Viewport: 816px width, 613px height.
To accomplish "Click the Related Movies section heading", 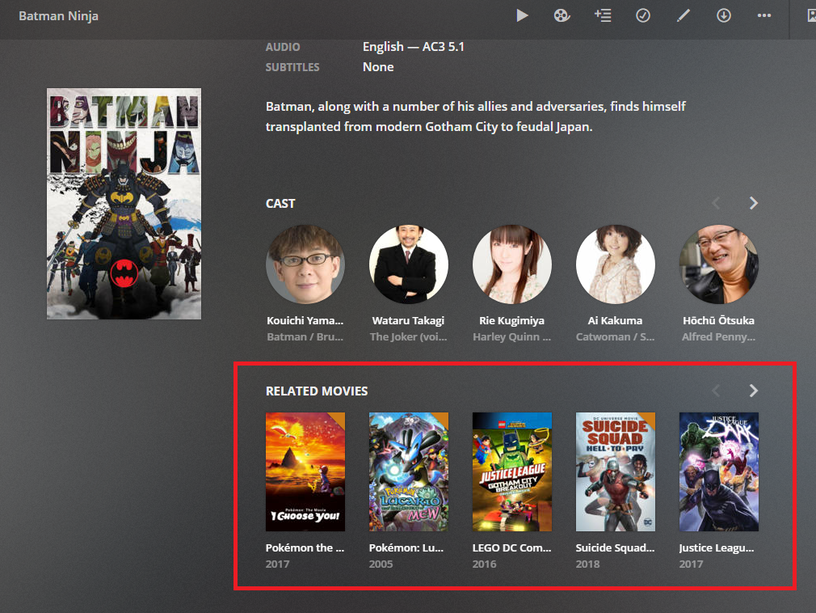I will [x=316, y=391].
